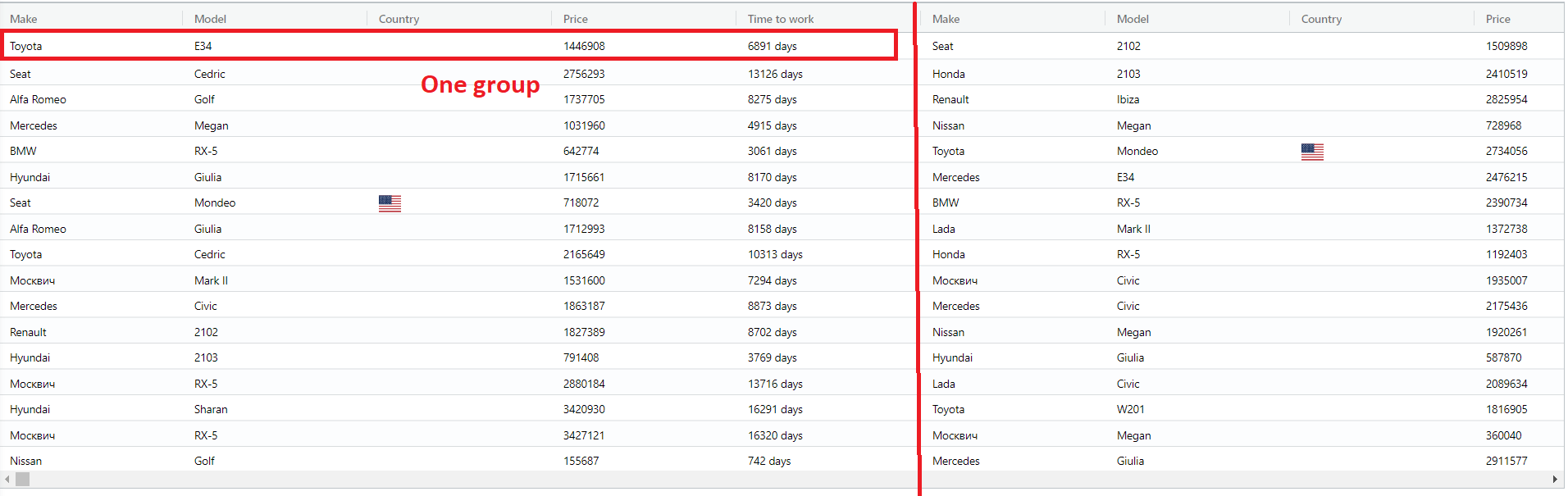Click the Cedric cell in Seat row
1568x496 pixels.
tap(209, 74)
